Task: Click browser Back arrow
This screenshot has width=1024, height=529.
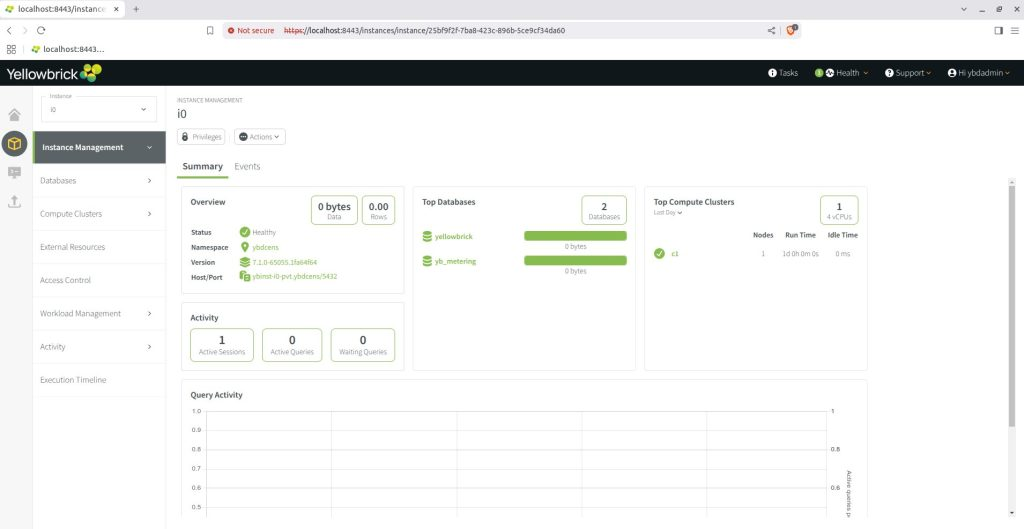Action: 9,30
